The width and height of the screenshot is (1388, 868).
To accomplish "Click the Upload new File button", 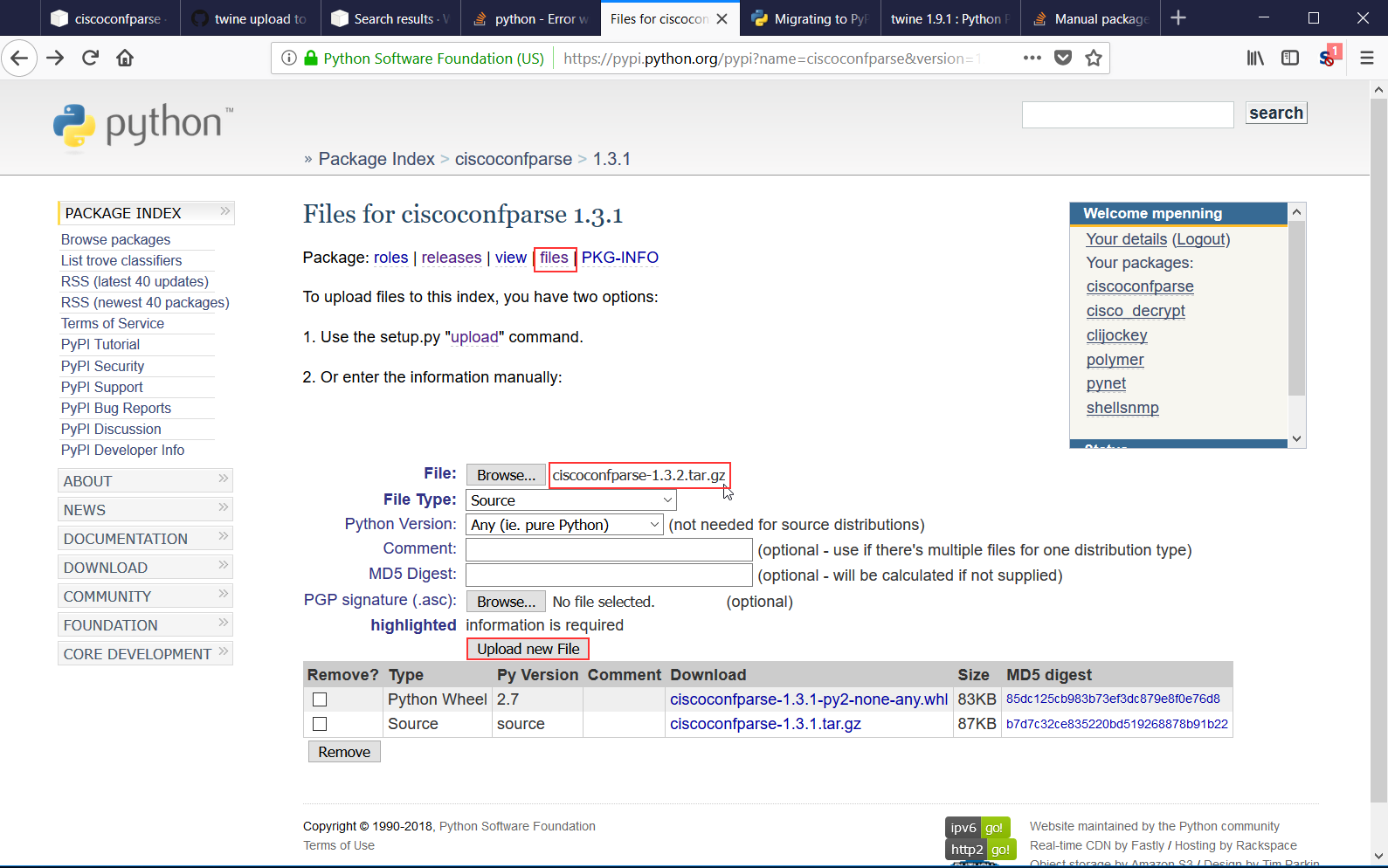I will point(528,649).
